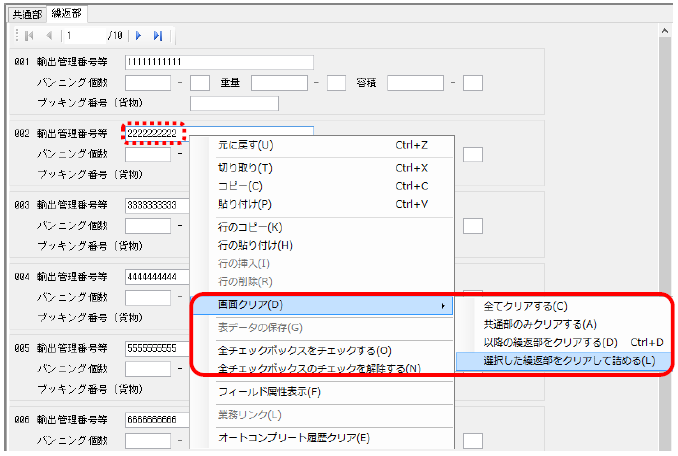Click 001 ブッキング番号(貨物) input field

234,103
